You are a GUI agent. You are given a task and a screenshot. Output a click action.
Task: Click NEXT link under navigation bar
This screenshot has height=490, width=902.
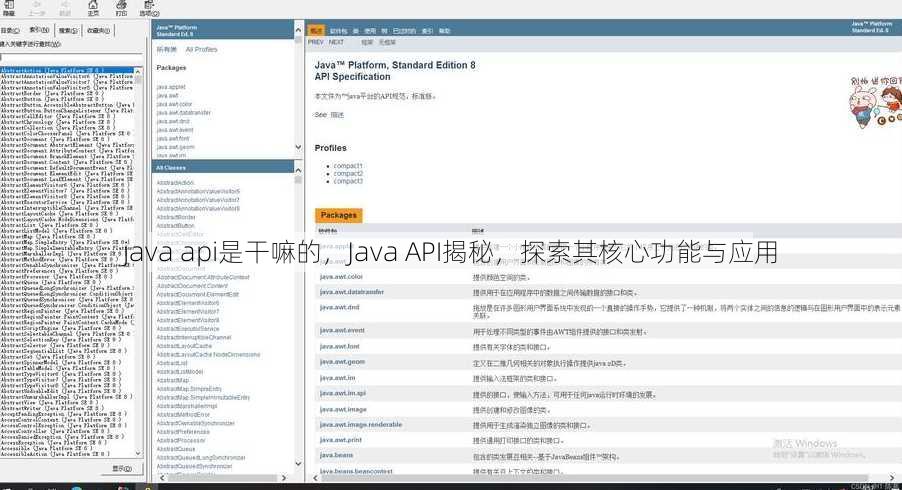[x=336, y=43]
